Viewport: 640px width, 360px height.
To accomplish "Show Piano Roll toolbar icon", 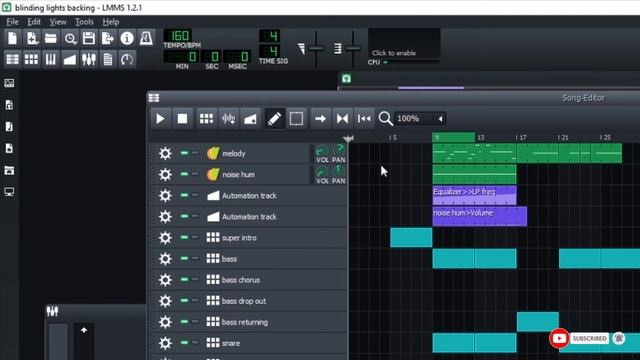I will click(51, 59).
